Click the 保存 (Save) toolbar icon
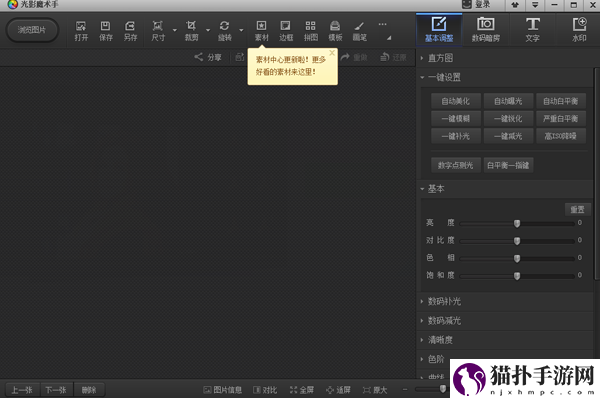 (x=106, y=31)
